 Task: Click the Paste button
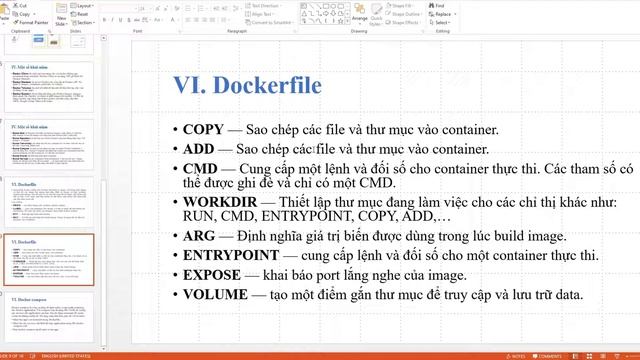4,13
